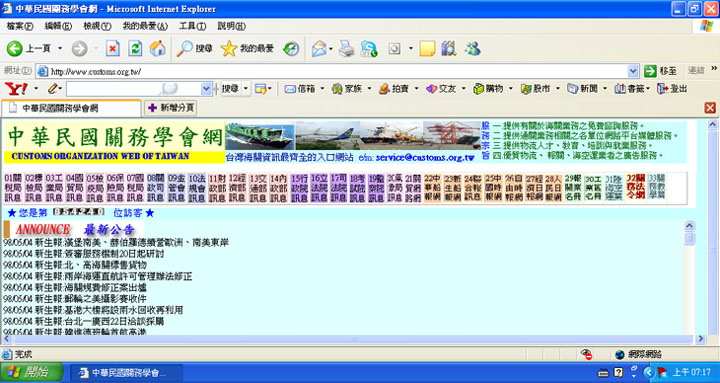Viewport: 720px width, 383px height.
Task: Open Search with the magnifier icon
Action: 185,48
